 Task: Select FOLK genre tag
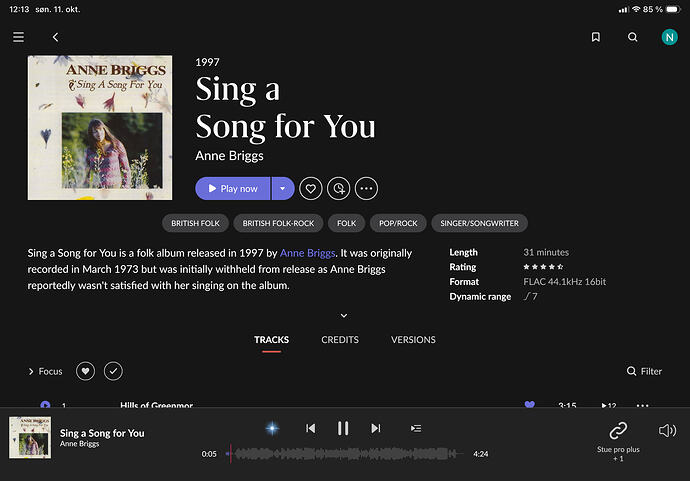coord(346,223)
